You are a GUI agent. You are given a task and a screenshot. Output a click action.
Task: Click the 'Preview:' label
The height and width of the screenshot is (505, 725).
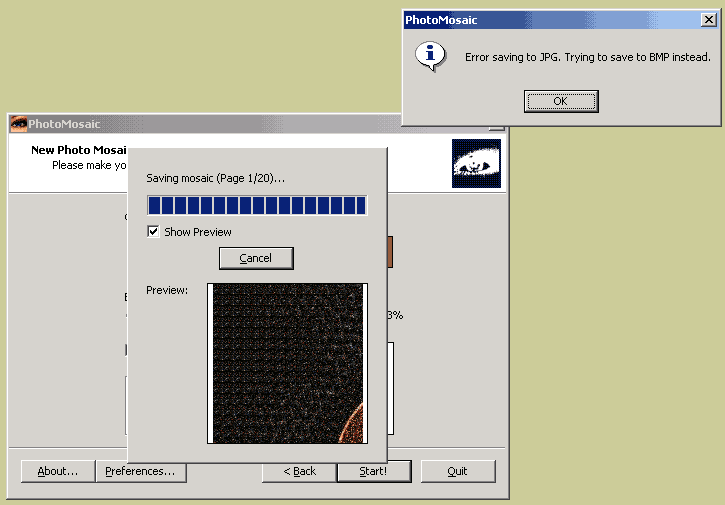[167, 290]
